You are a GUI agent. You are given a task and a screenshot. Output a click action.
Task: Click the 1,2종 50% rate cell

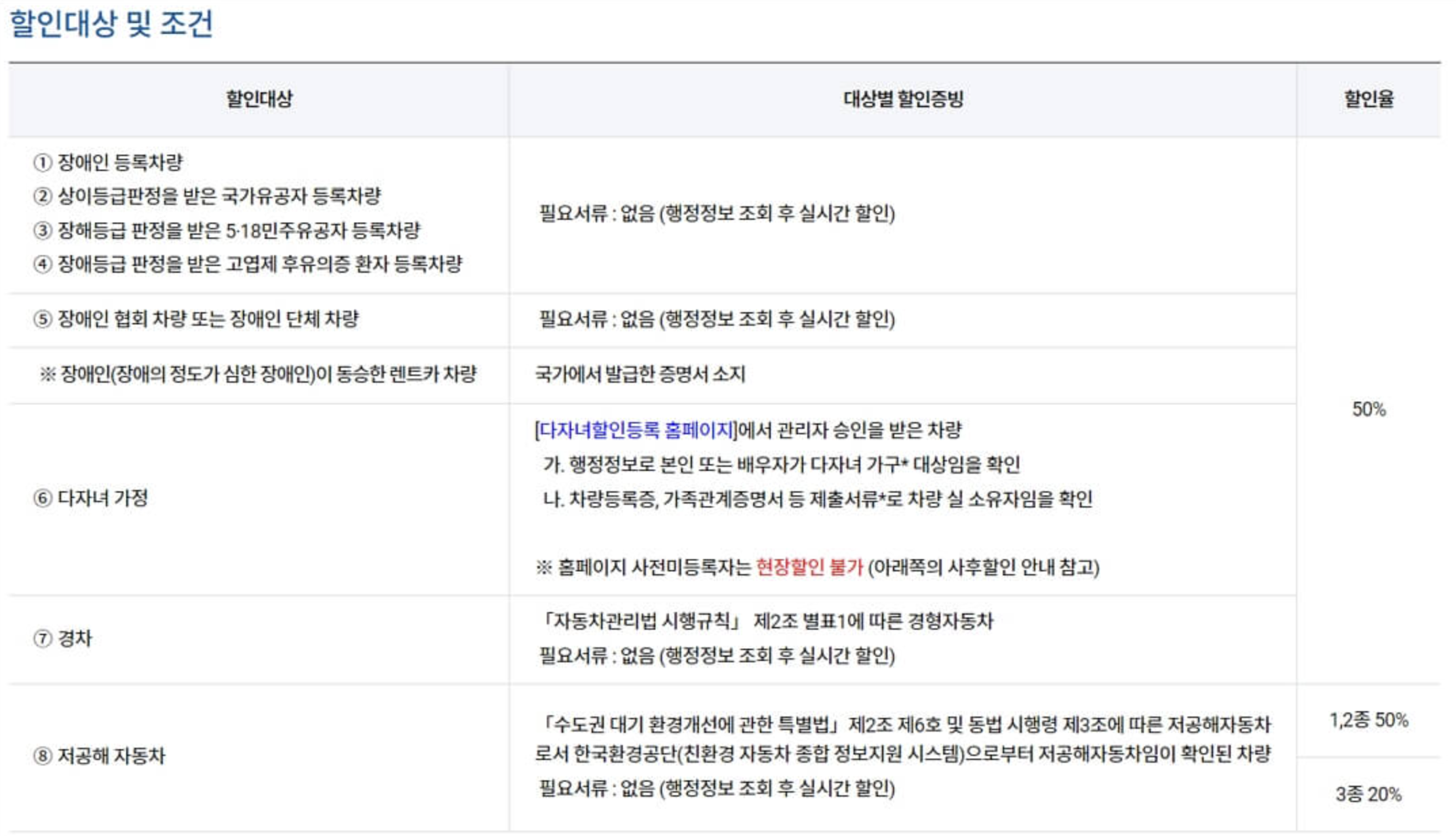coord(1368,721)
